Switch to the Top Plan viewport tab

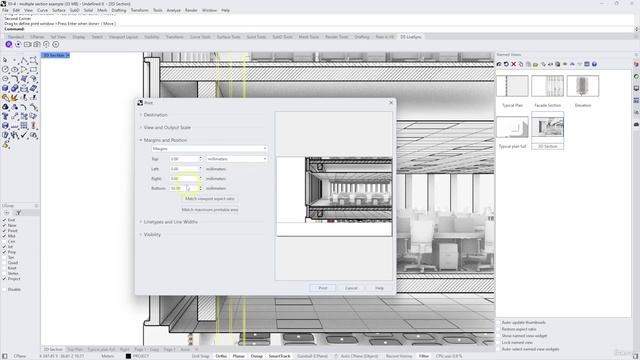[x=75, y=349]
